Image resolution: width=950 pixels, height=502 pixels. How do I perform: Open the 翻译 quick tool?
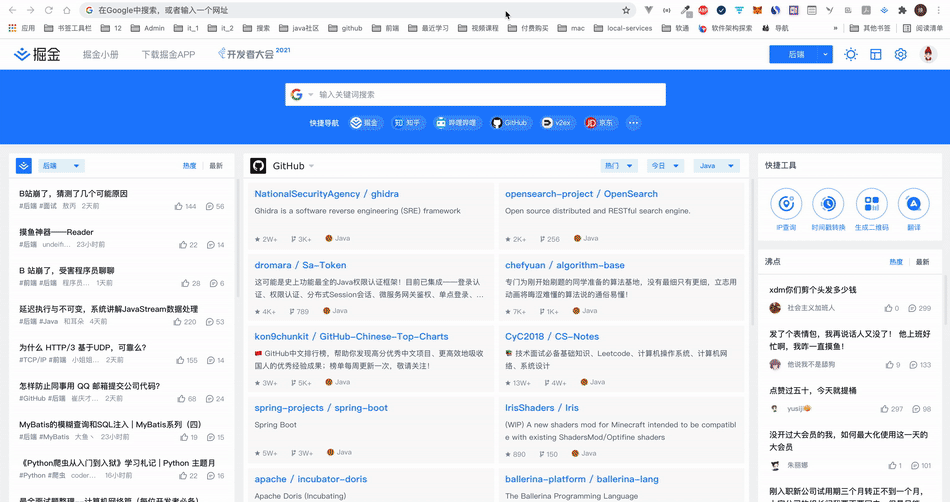pos(914,210)
